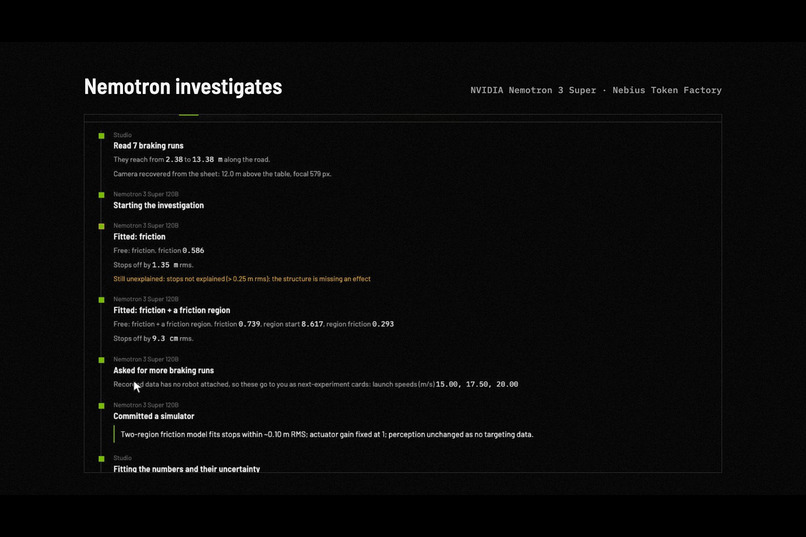Click the launch speeds 15.00, 17.50, 20.00 values
Image resolution: width=806 pixels, height=537 pixels.
tap(477, 384)
